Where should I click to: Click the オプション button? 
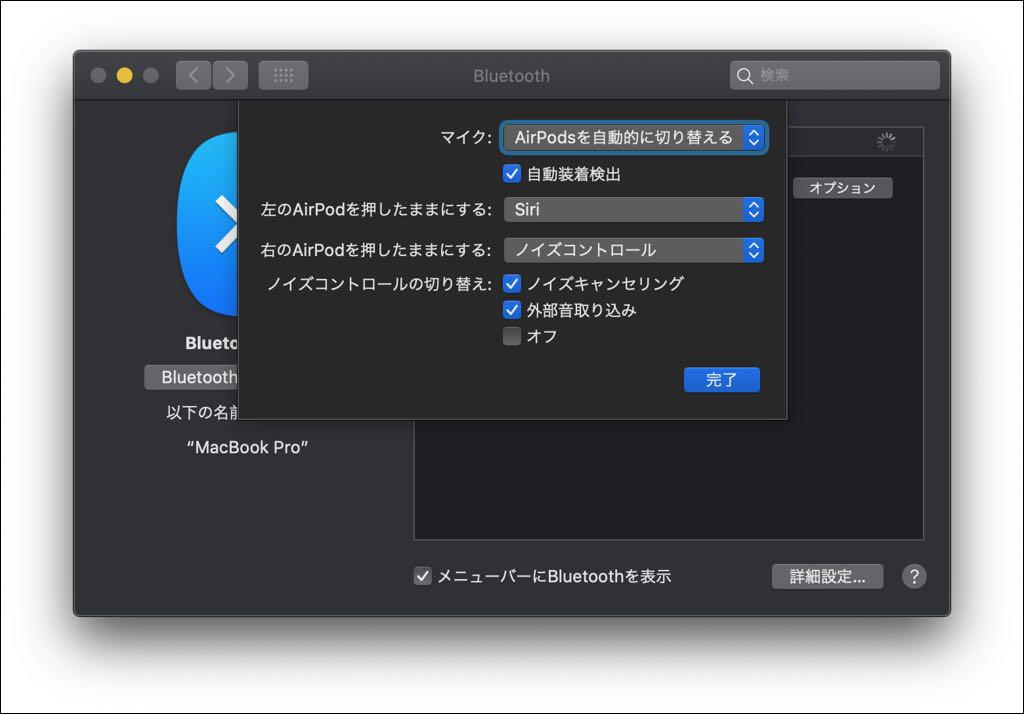pos(842,188)
